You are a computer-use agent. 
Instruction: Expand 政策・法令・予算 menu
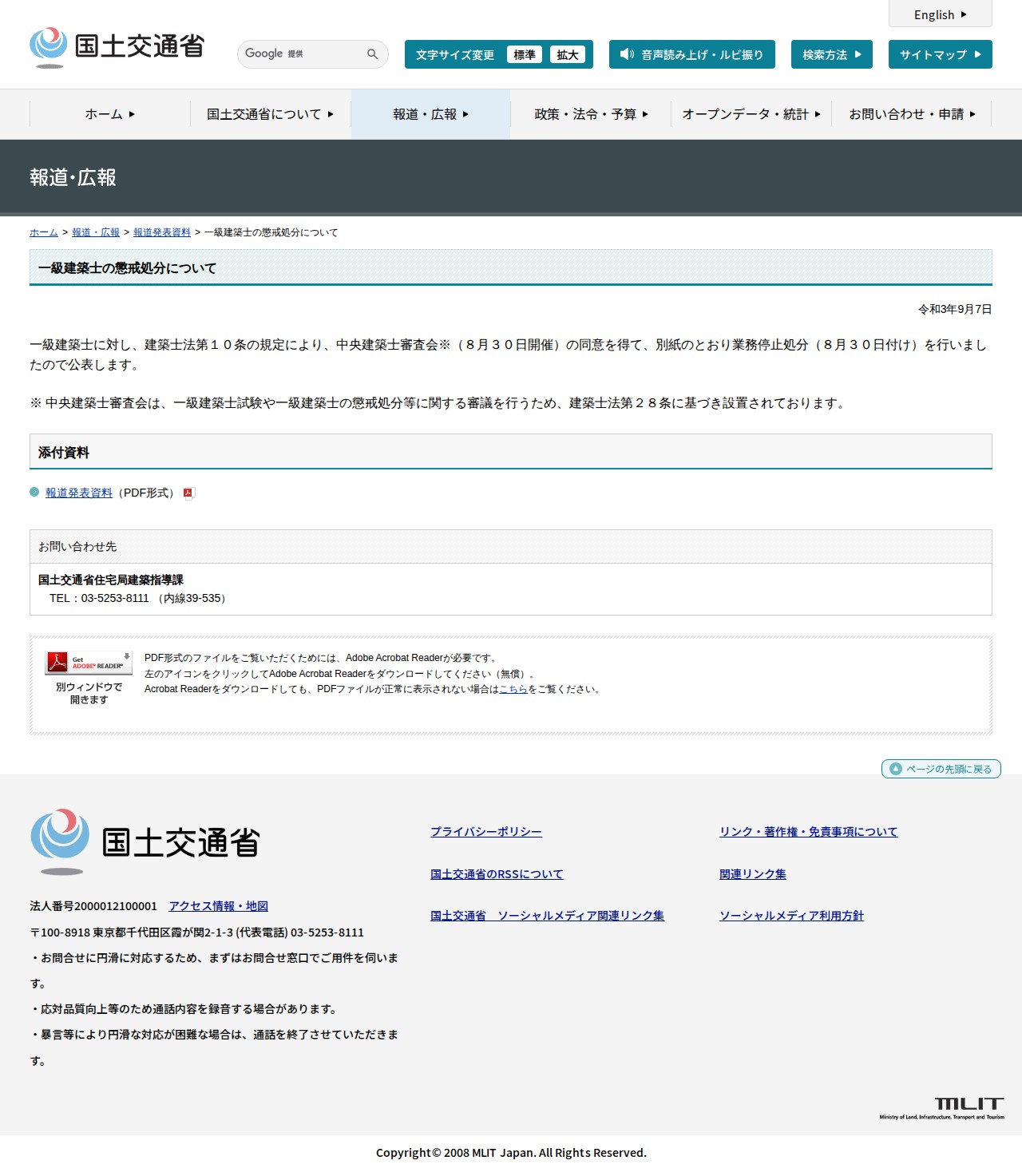pyautogui.click(x=591, y=114)
